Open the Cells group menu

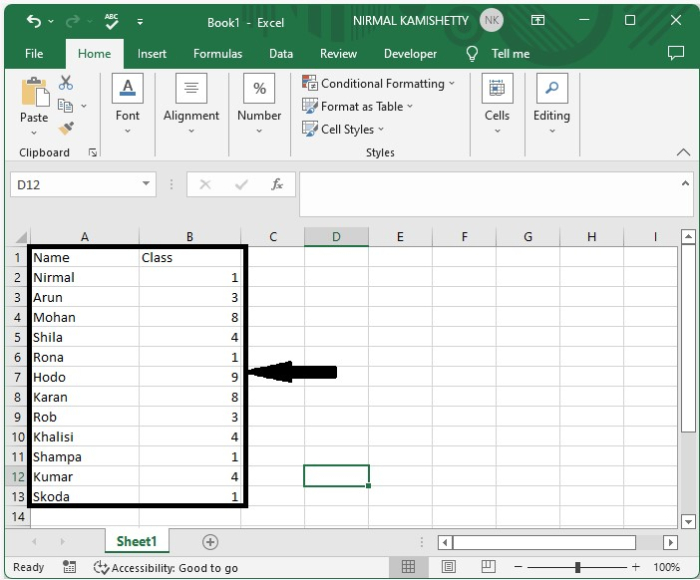click(497, 105)
